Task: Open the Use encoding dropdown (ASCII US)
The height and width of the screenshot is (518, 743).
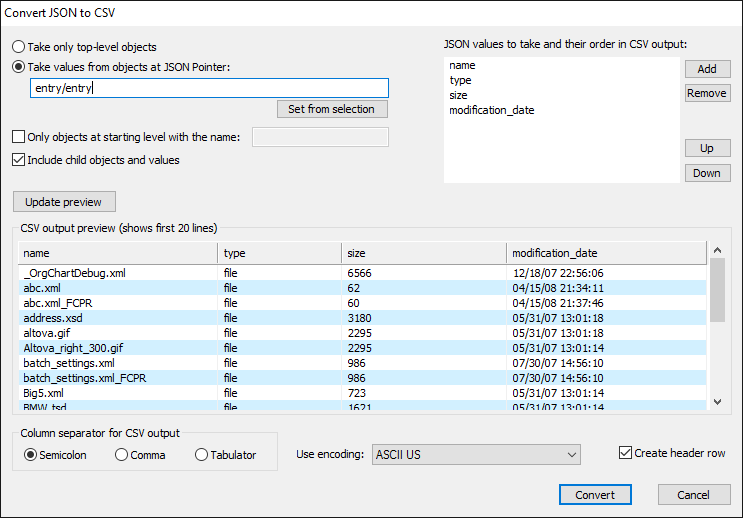Action: pos(476,454)
